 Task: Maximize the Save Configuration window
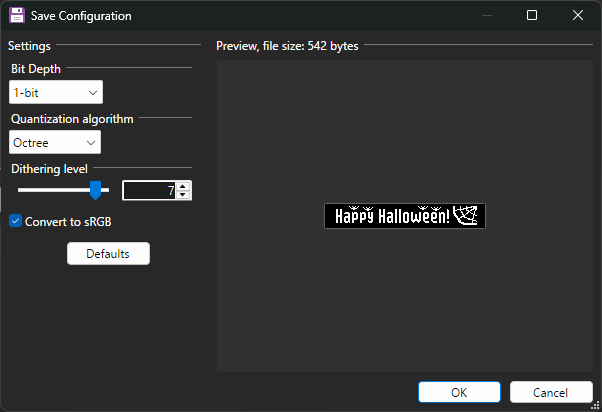click(x=532, y=16)
